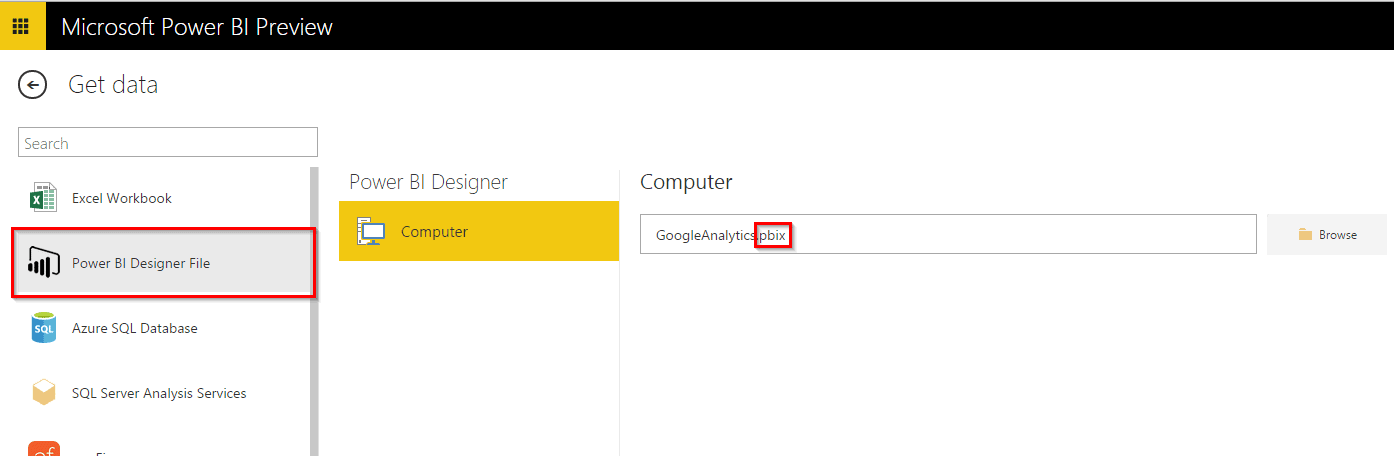Choose Azure SQL Database from list
The height and width of the screenshot is (456, 1394).
(x=135, y=328)
